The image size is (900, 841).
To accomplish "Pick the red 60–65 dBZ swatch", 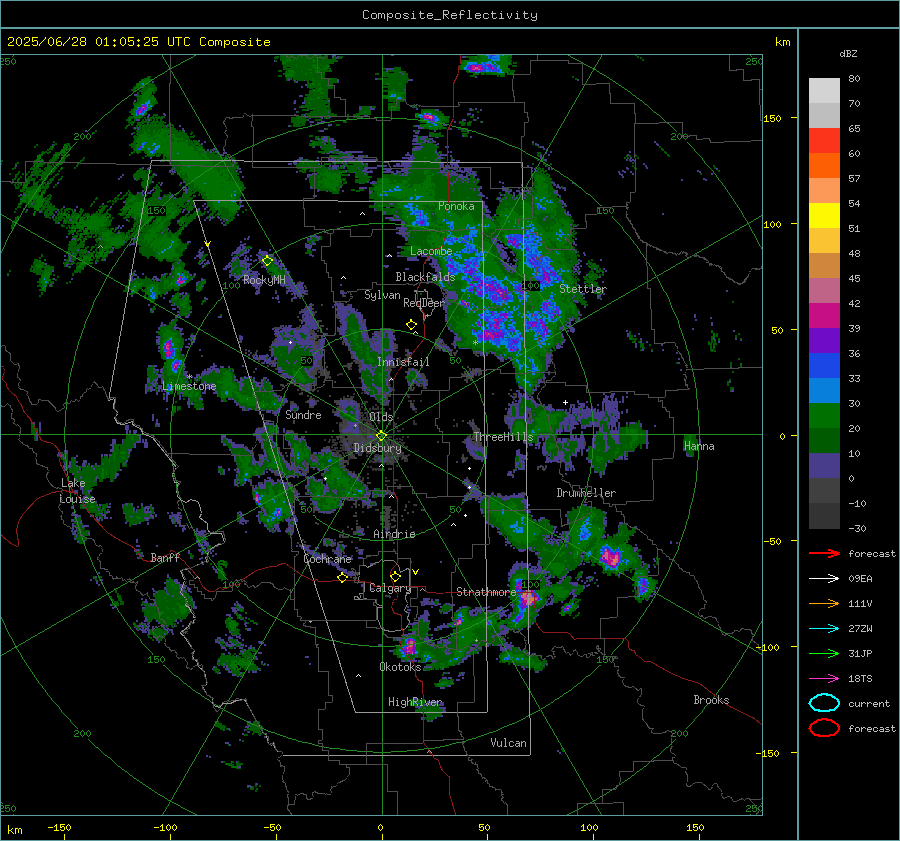I will click(824, 141).
